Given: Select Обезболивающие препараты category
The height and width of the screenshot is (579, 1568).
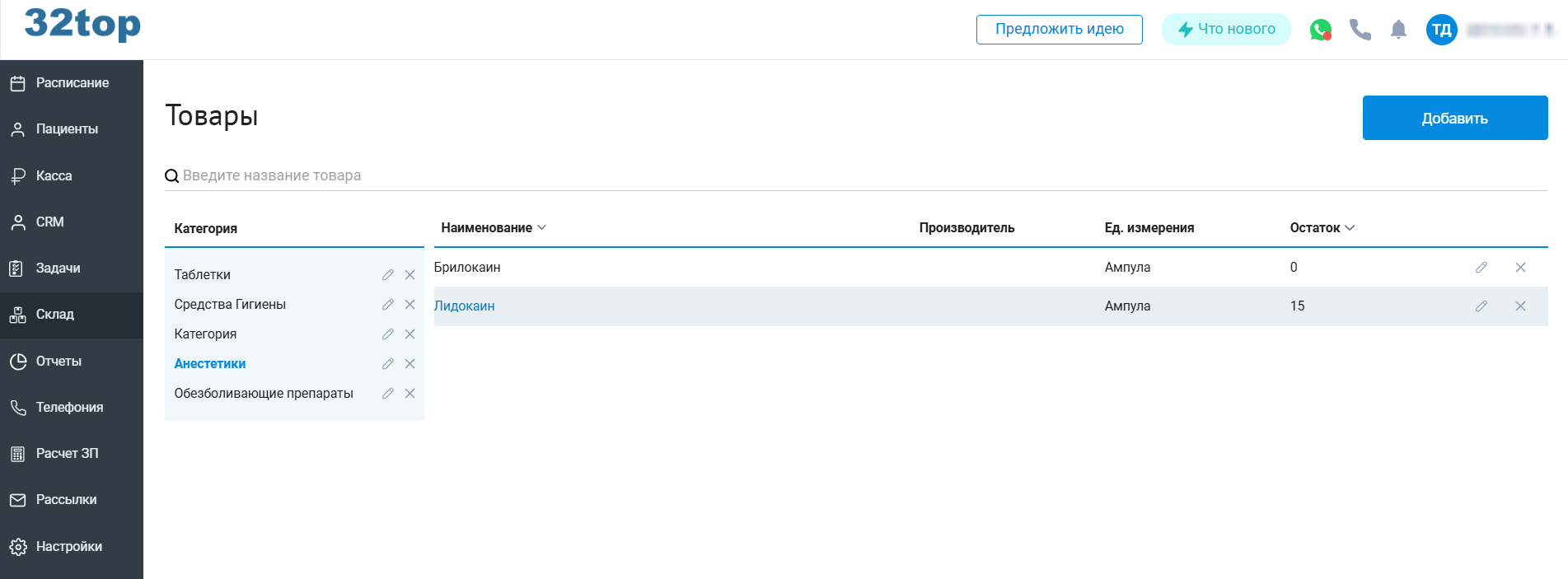Looking at the screenshot, I should 264,394.
